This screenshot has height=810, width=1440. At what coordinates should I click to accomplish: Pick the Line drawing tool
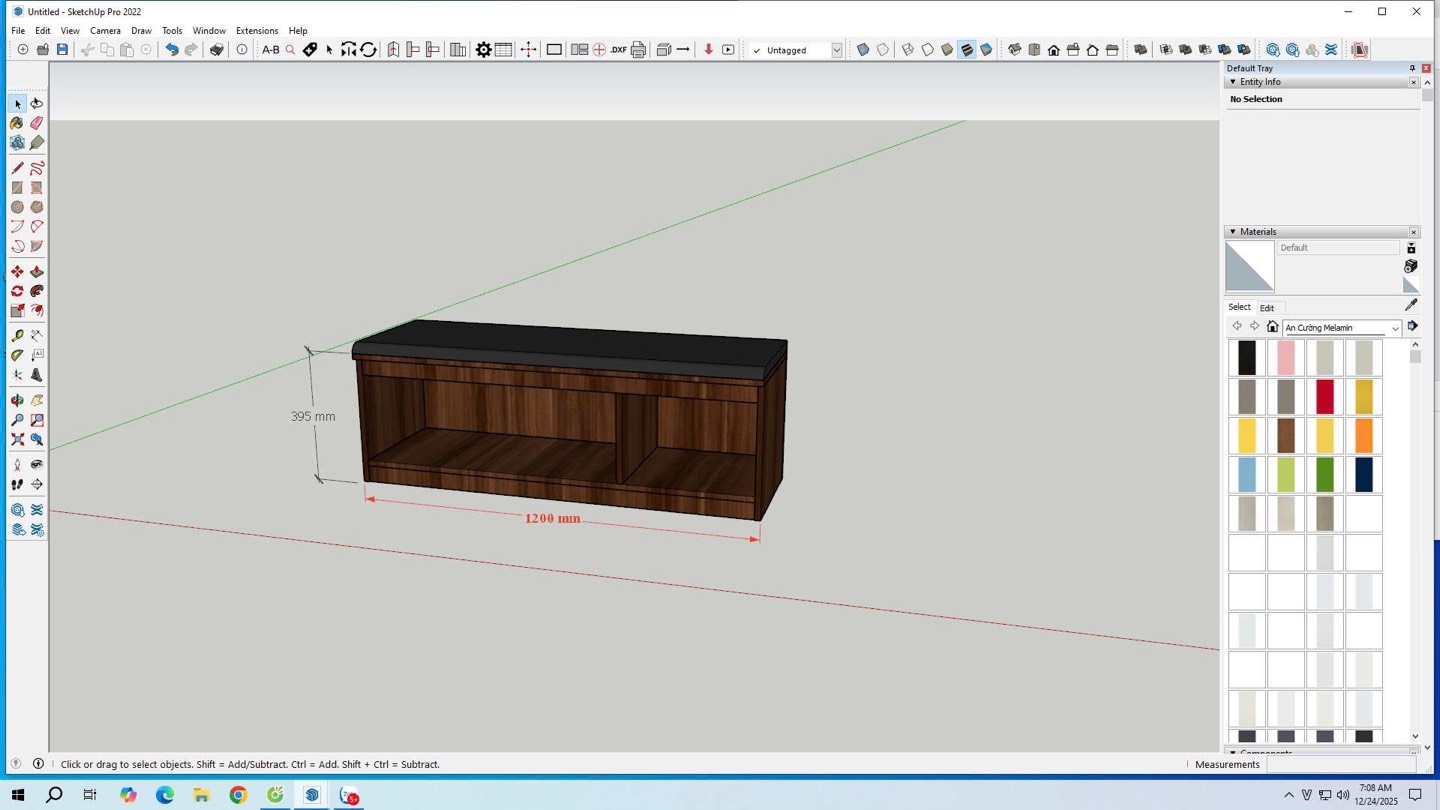(x=17, y=168)
